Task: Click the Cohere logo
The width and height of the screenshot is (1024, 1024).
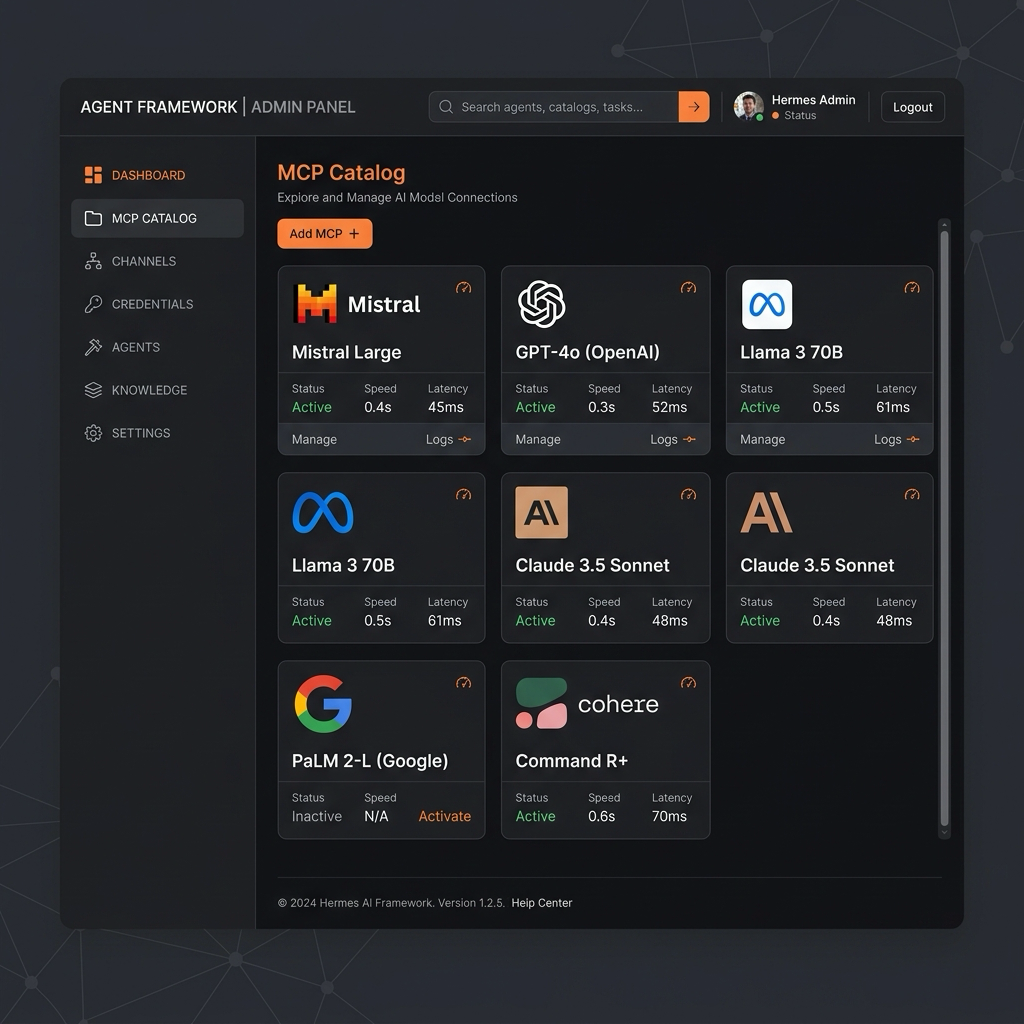Action: point(587,703)
